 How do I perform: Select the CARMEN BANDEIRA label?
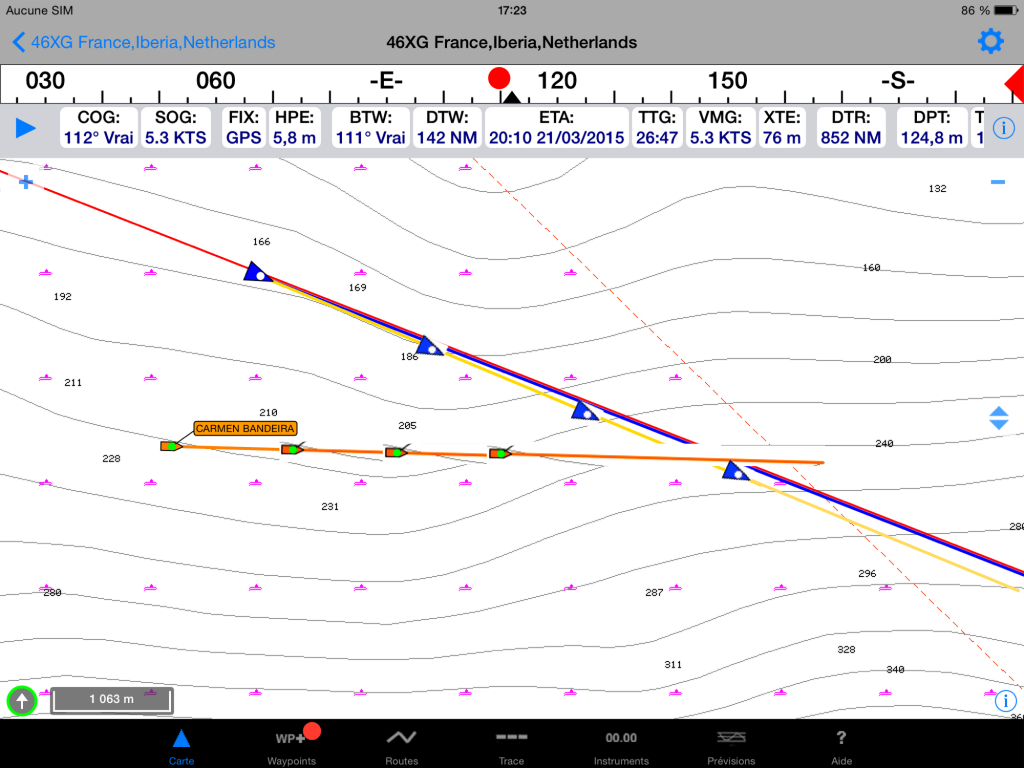[x=246, y=428]
